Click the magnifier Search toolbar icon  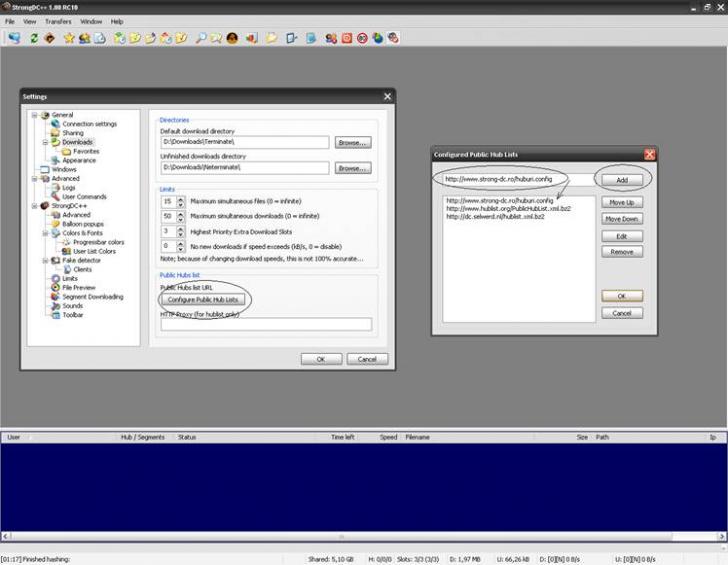point(201,38)
